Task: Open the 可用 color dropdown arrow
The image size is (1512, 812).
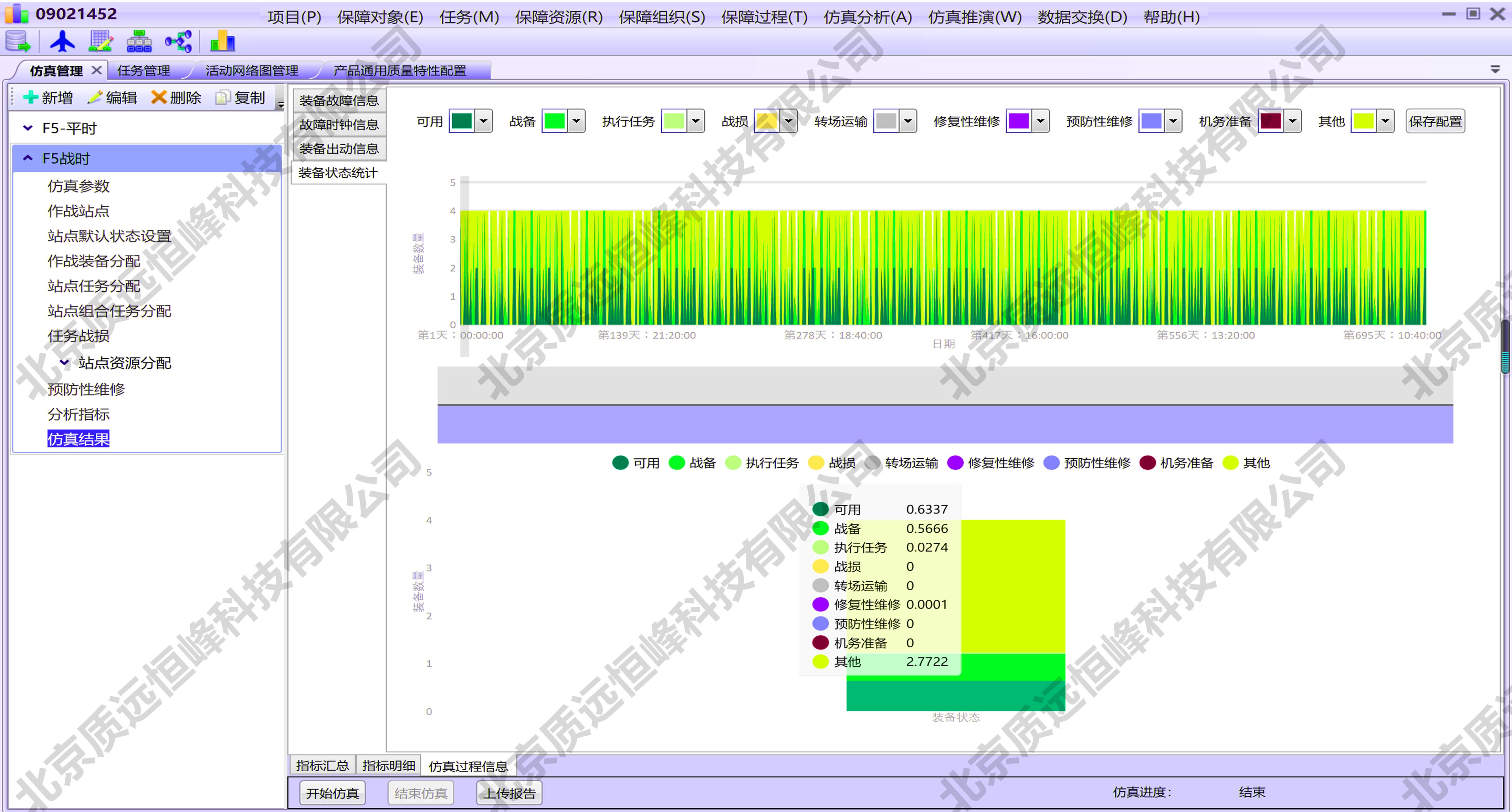Action: pyautogui.click(x=484, y=122)
